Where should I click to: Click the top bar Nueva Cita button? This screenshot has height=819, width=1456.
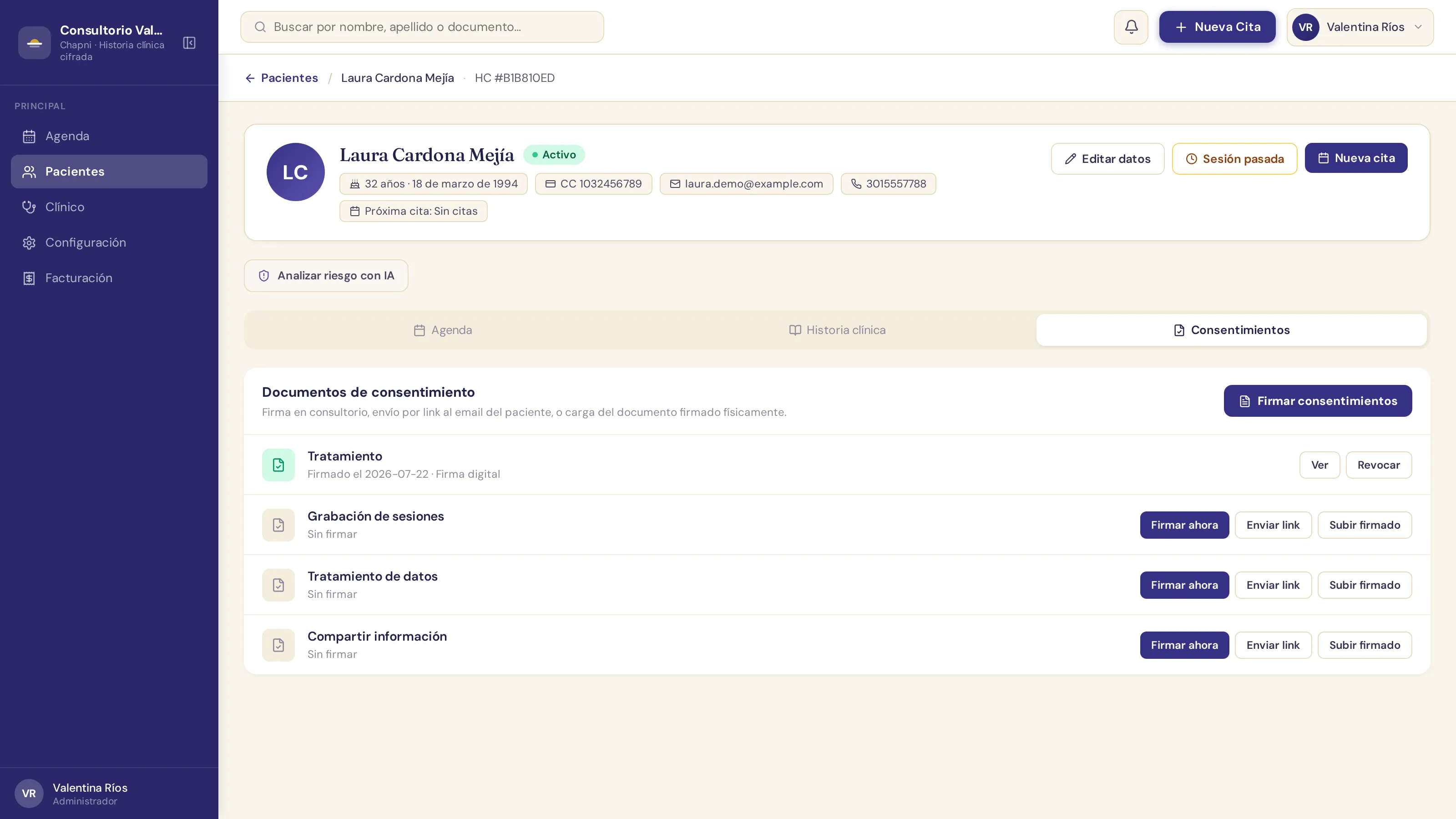(1218, 27)
